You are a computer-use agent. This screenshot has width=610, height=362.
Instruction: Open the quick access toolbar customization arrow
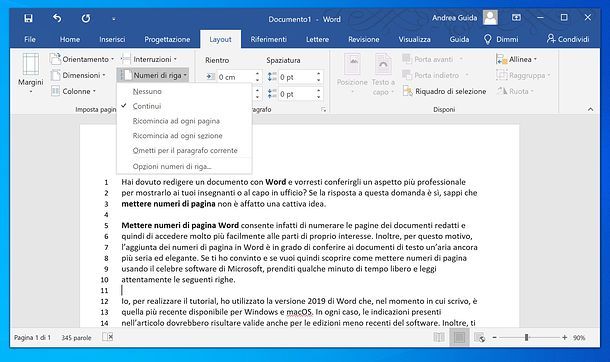point(114,19)
